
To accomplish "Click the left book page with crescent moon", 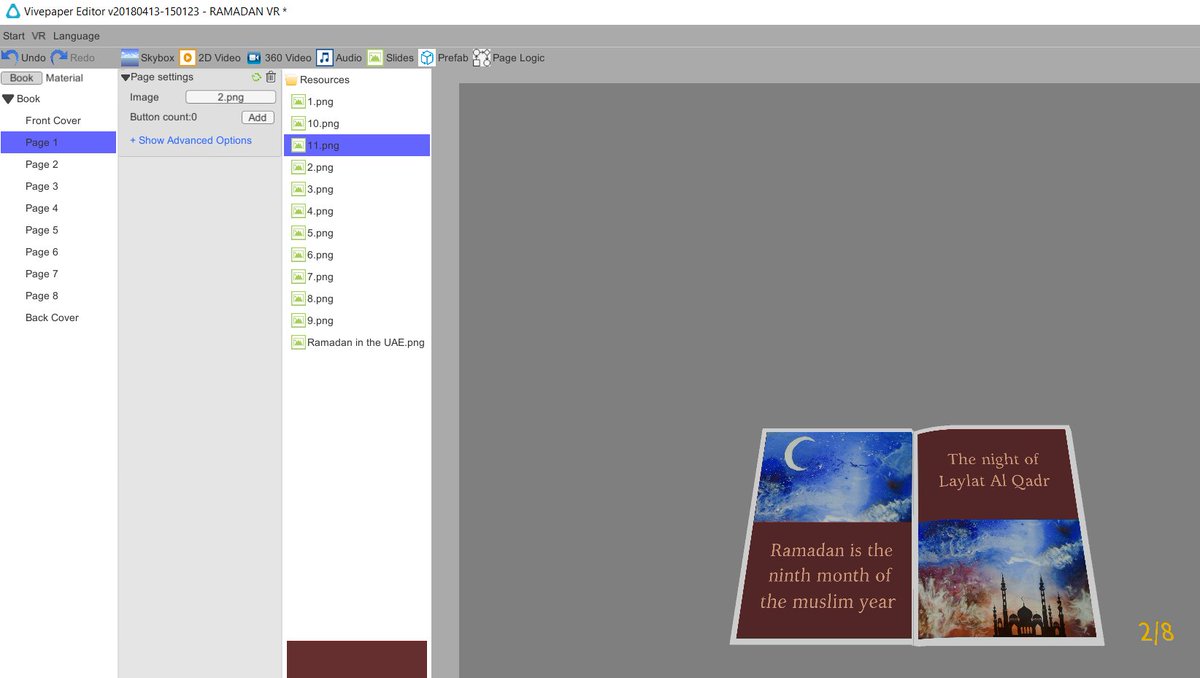I will [x=825, y=535].
